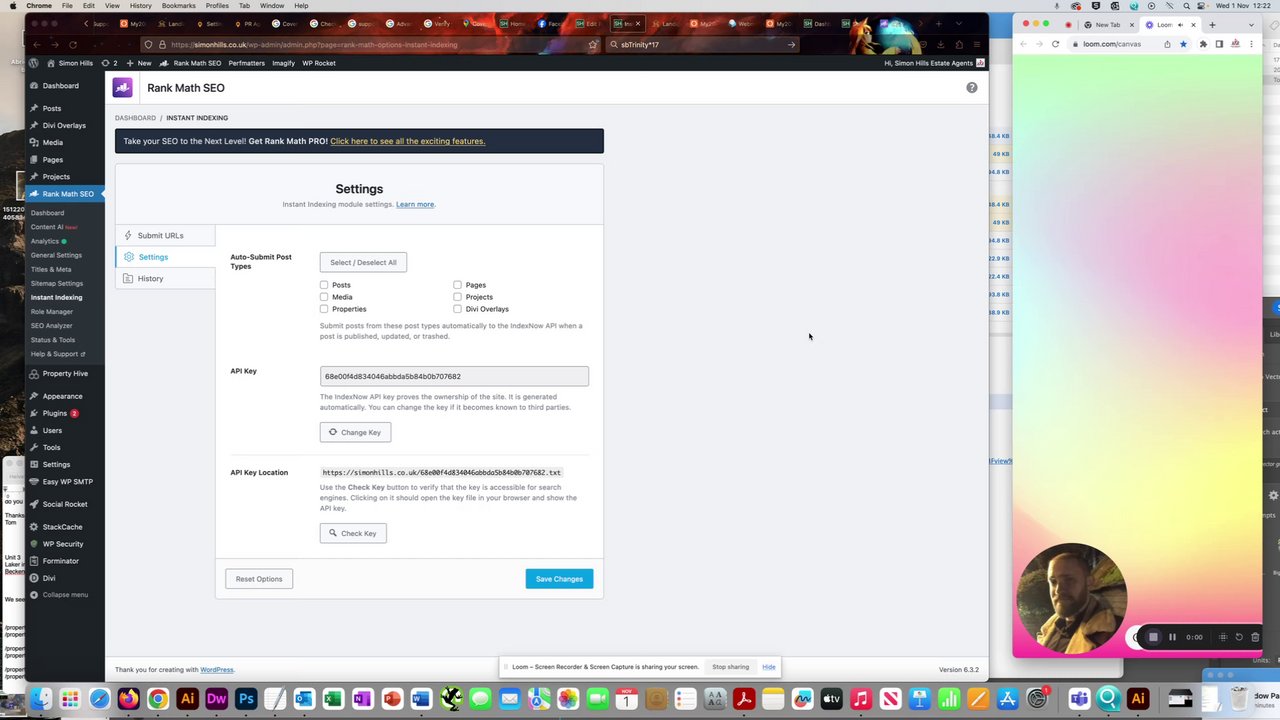This screenshot has height=720, width=1280.
Task: Open Titles & Meta in the Rank Math submenu
Action: click(x=51, y=269)
